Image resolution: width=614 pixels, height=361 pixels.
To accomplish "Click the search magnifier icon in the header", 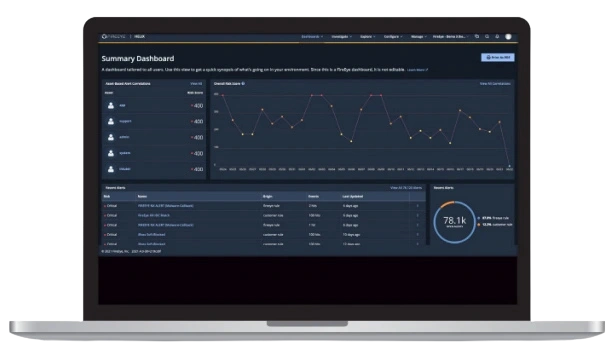I will pos(487,36).
